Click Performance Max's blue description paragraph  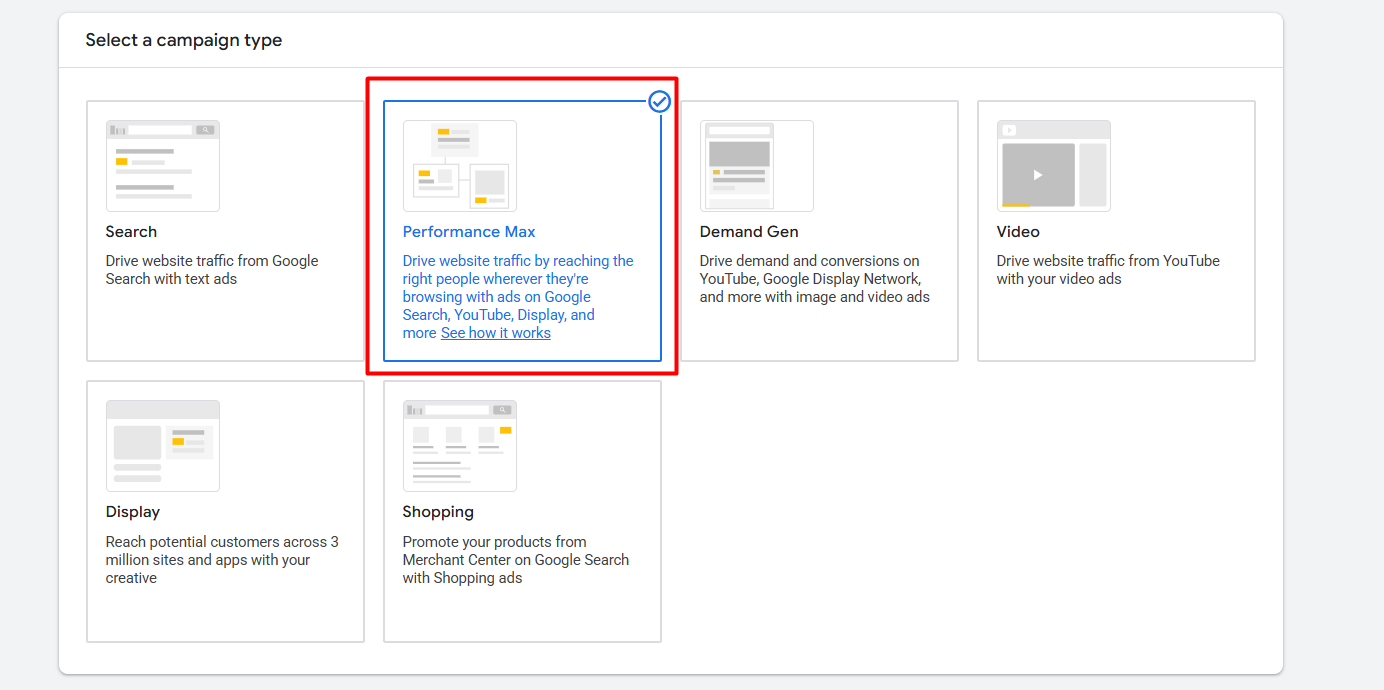[x=517, y=288]
